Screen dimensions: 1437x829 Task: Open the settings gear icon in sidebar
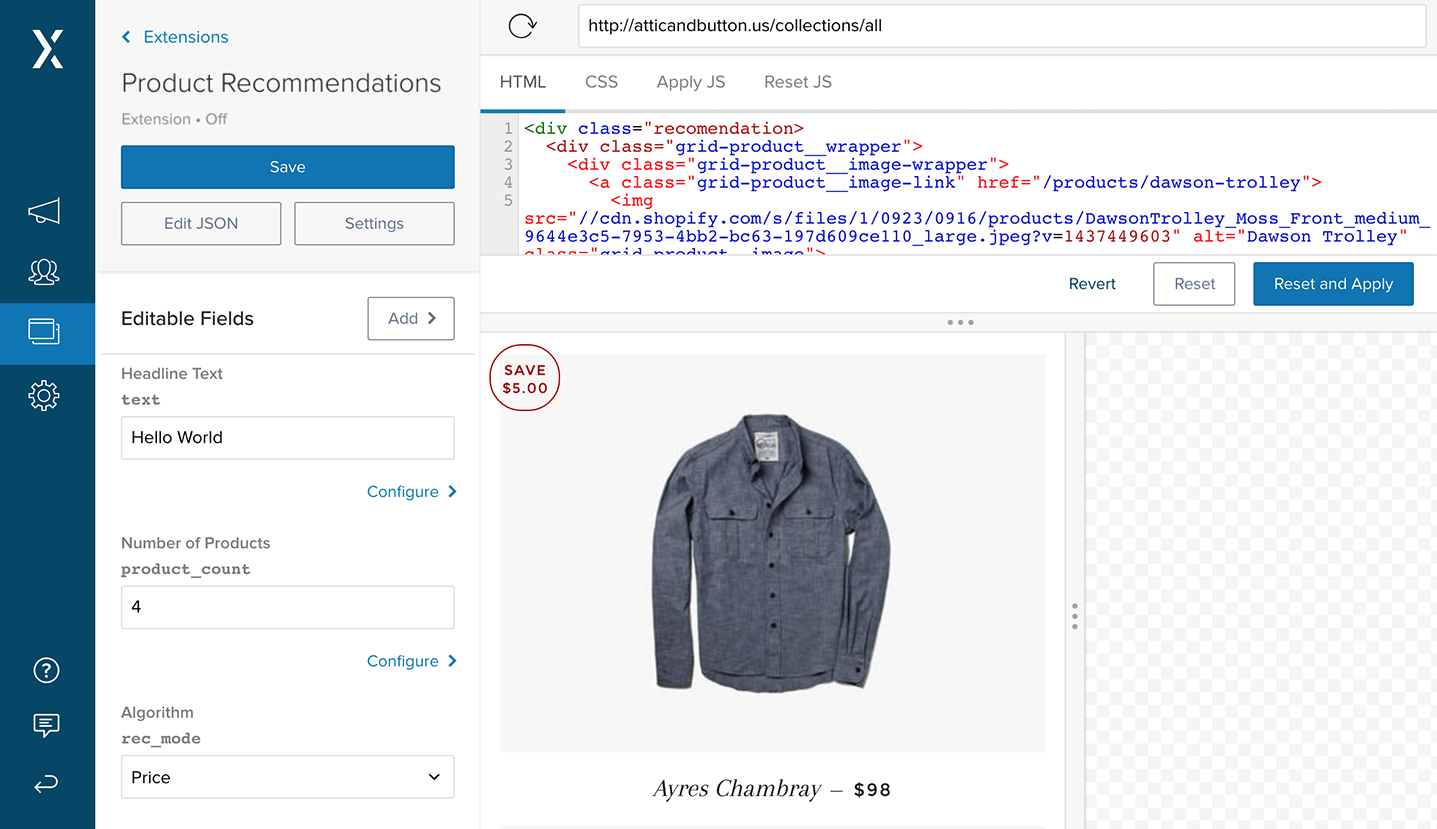coord(44,396)
